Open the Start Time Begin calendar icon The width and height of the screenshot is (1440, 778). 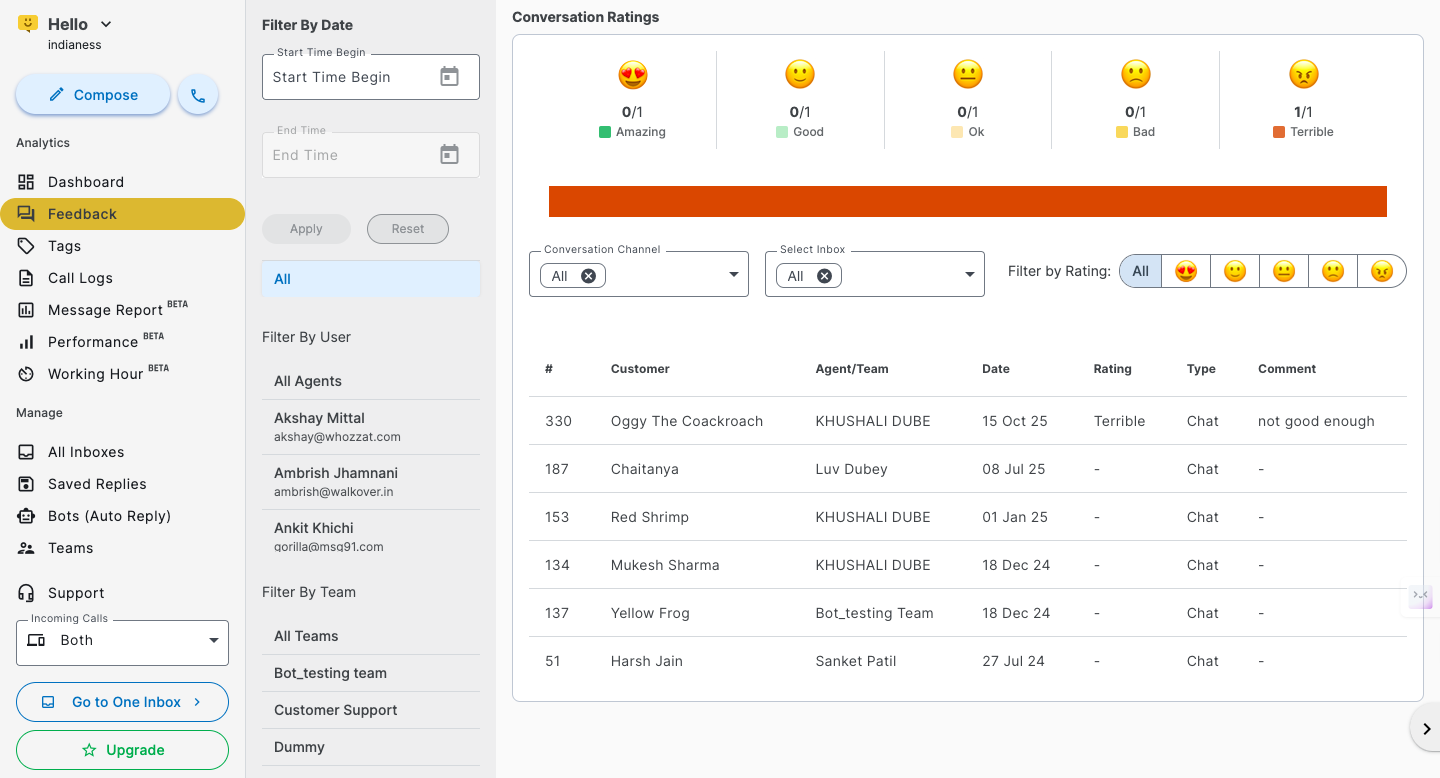450,77
